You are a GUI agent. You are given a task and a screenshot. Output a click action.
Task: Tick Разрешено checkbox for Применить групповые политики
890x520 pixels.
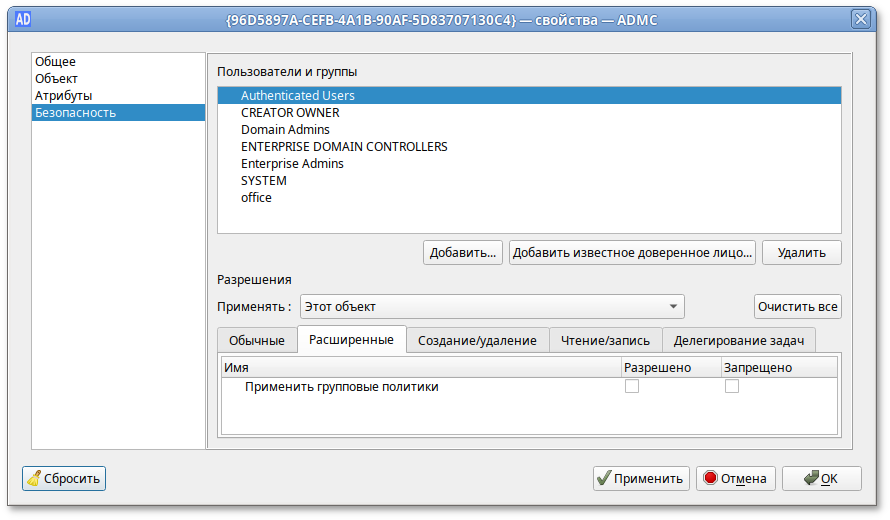point(632,387)
